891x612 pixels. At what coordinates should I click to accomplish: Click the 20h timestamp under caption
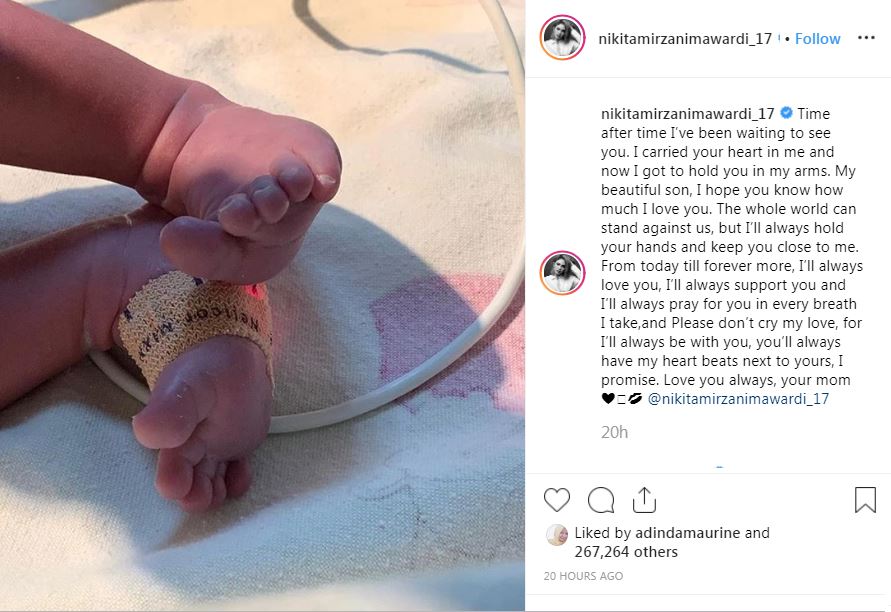click(x=614, y=432)
